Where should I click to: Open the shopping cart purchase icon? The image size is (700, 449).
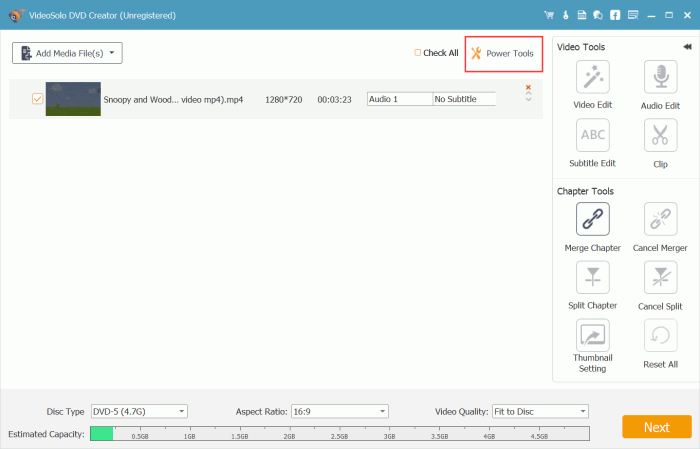click(x=549, y=15)
